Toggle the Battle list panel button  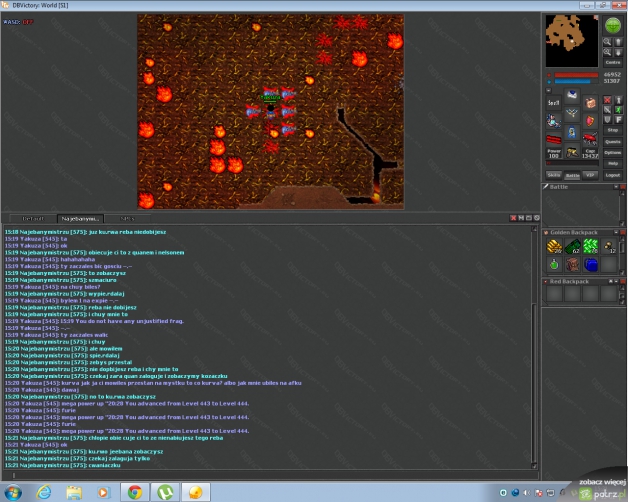pyautogui.click(x=572, y=174)
